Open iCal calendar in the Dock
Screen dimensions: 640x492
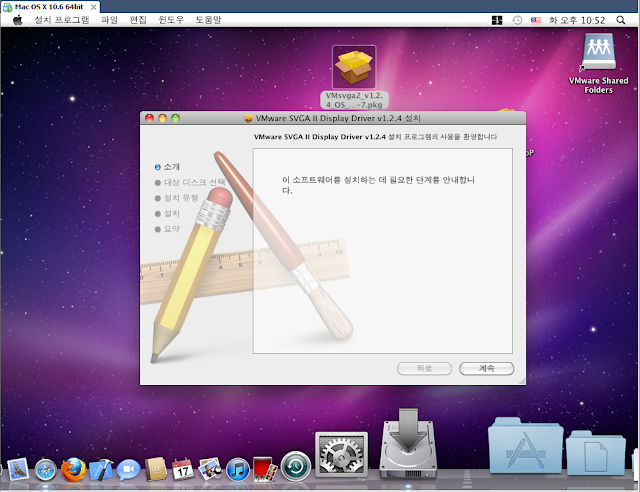coord(183,470)
